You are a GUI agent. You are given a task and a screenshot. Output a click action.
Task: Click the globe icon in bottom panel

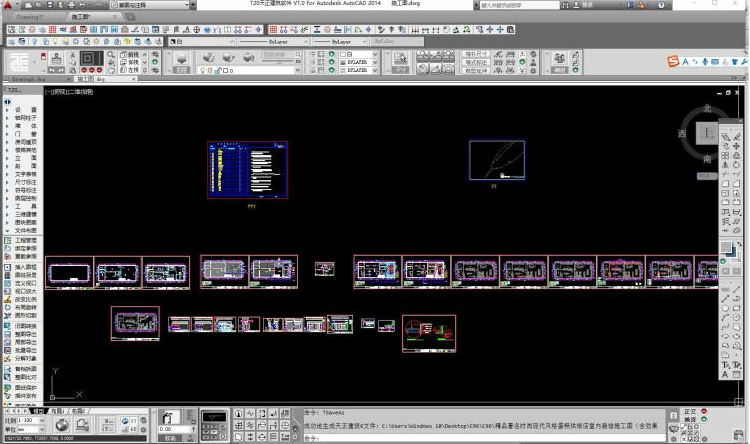(x=62, y=424)
